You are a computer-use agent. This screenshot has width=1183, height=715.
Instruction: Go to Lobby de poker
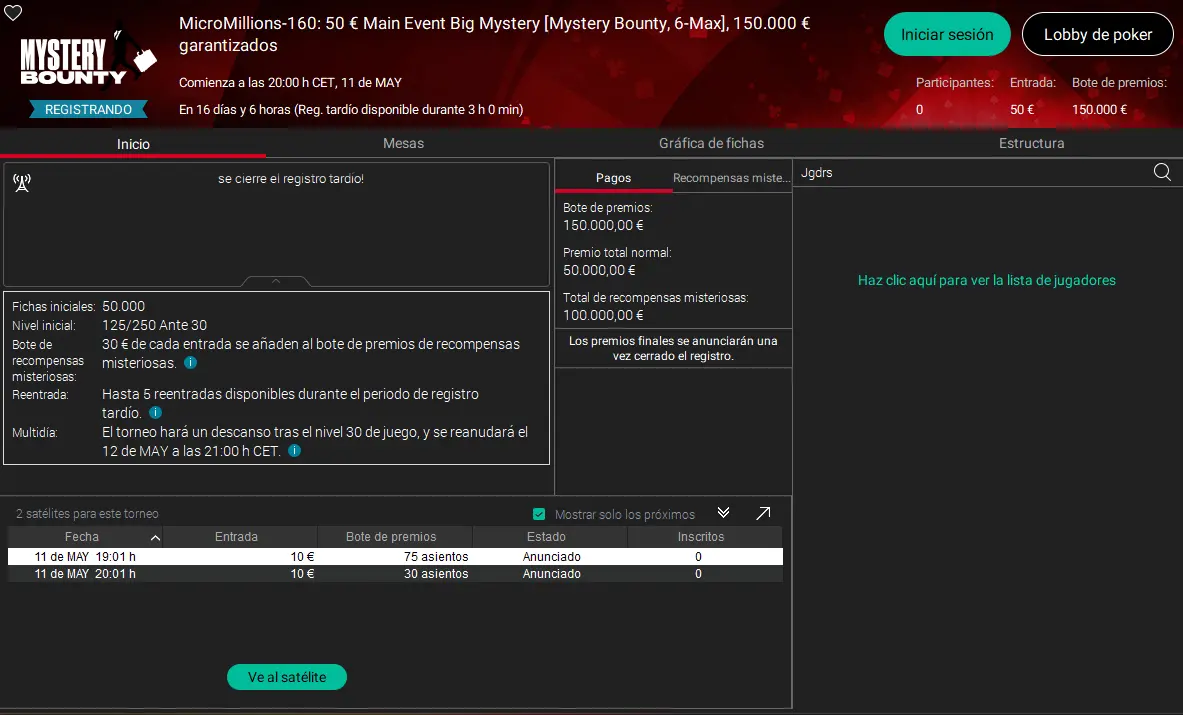[x=1097, y=34]
